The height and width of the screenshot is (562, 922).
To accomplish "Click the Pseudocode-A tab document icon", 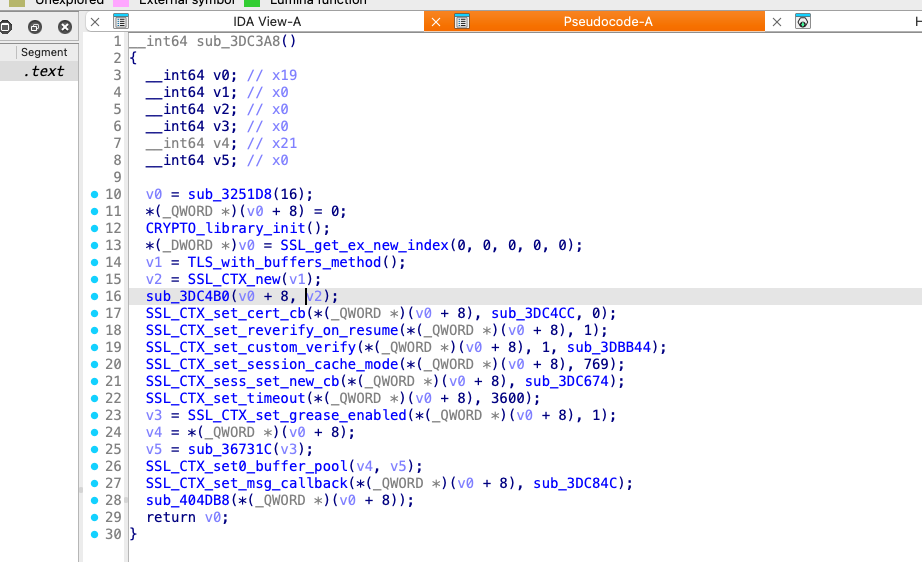I will [462, 22].
